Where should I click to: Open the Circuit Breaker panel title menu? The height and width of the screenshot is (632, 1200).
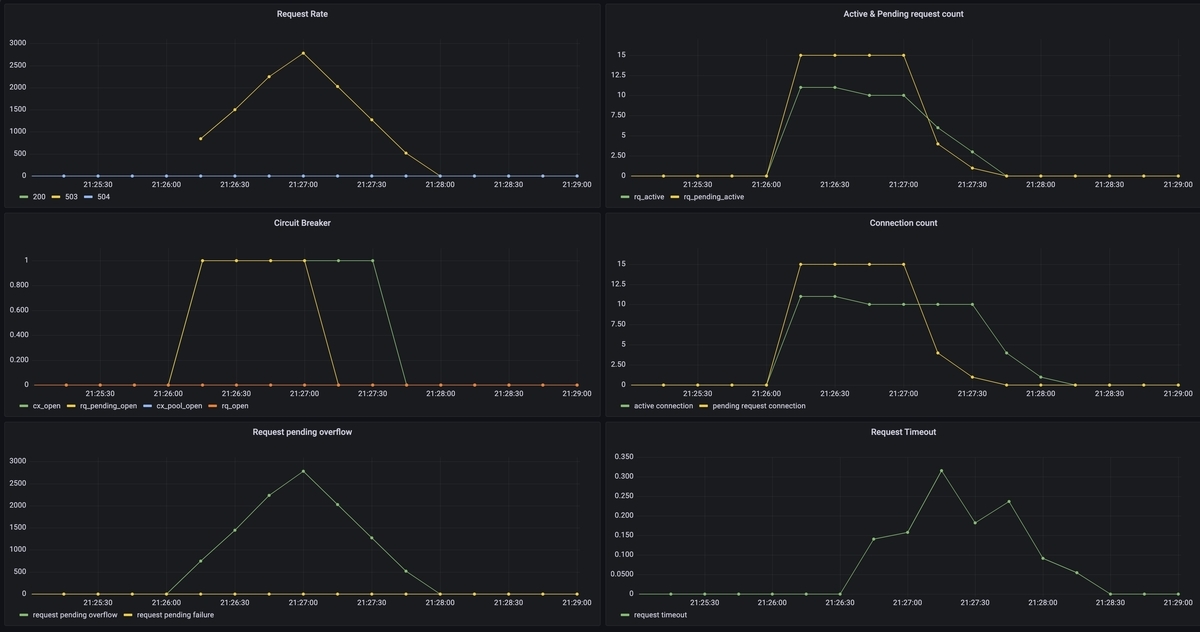click(302, 223)
